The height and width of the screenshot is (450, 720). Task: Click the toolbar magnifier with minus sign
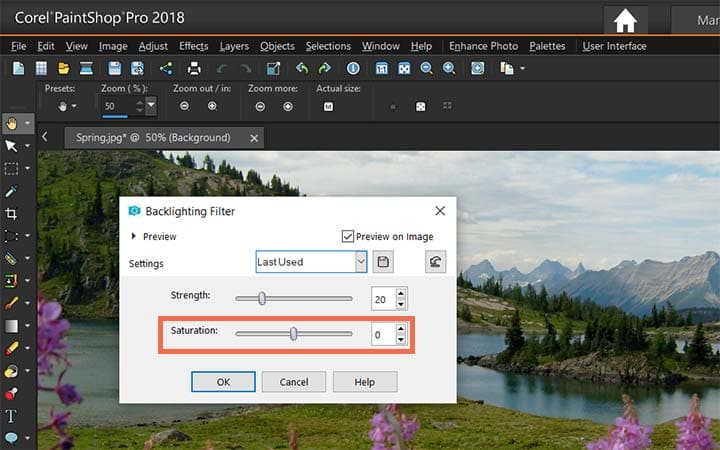[427, 68]
